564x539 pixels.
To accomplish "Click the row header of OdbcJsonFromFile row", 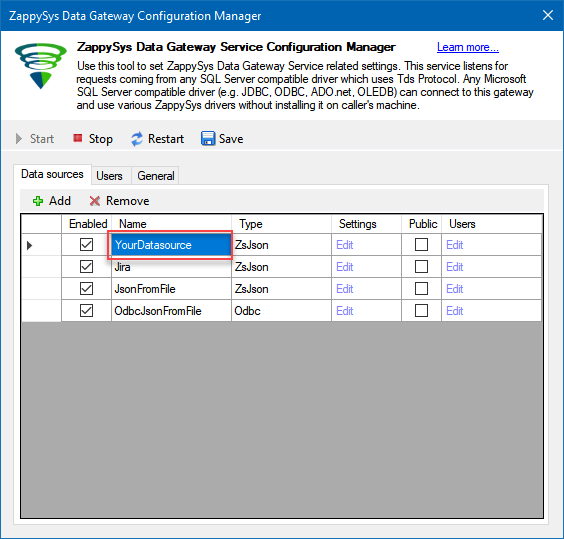I will pyautogui.click(x=41, y=311).
